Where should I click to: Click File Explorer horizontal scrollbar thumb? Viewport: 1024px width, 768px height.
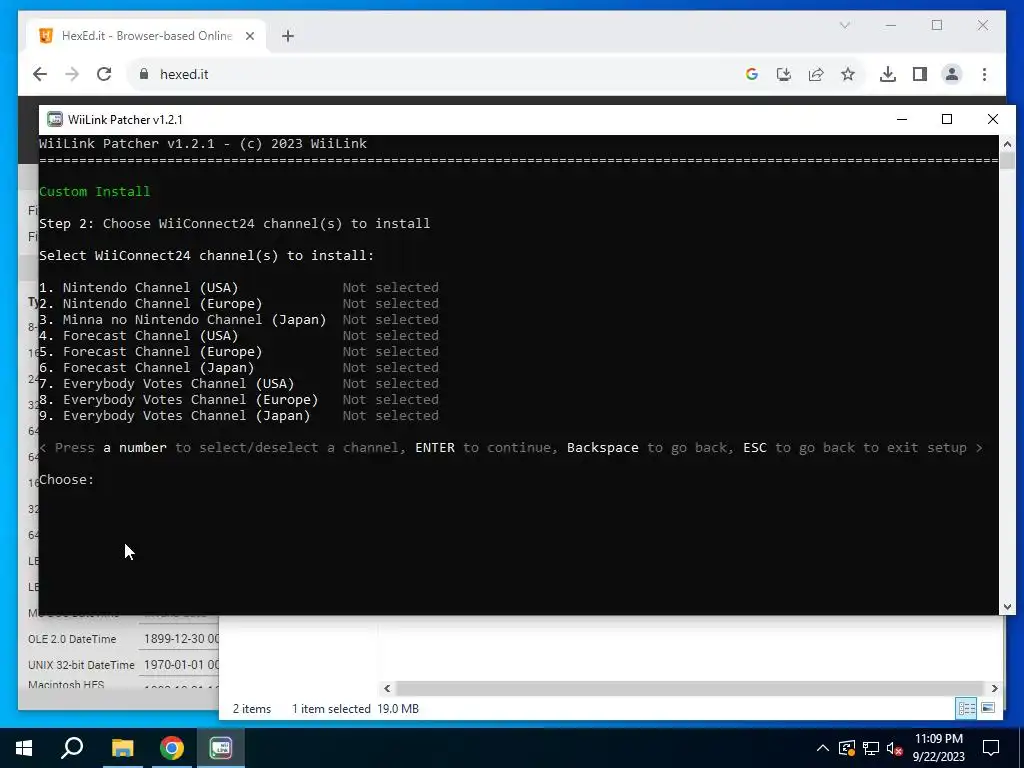pyautogui.click(x=690, y=688)
